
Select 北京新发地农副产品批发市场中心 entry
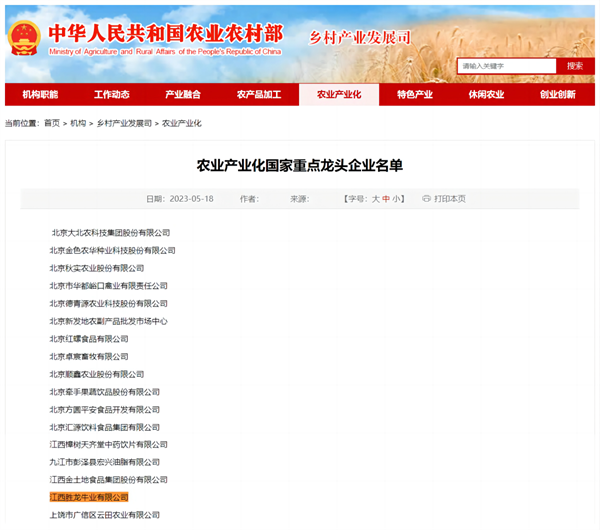click(x=109, y=321)
